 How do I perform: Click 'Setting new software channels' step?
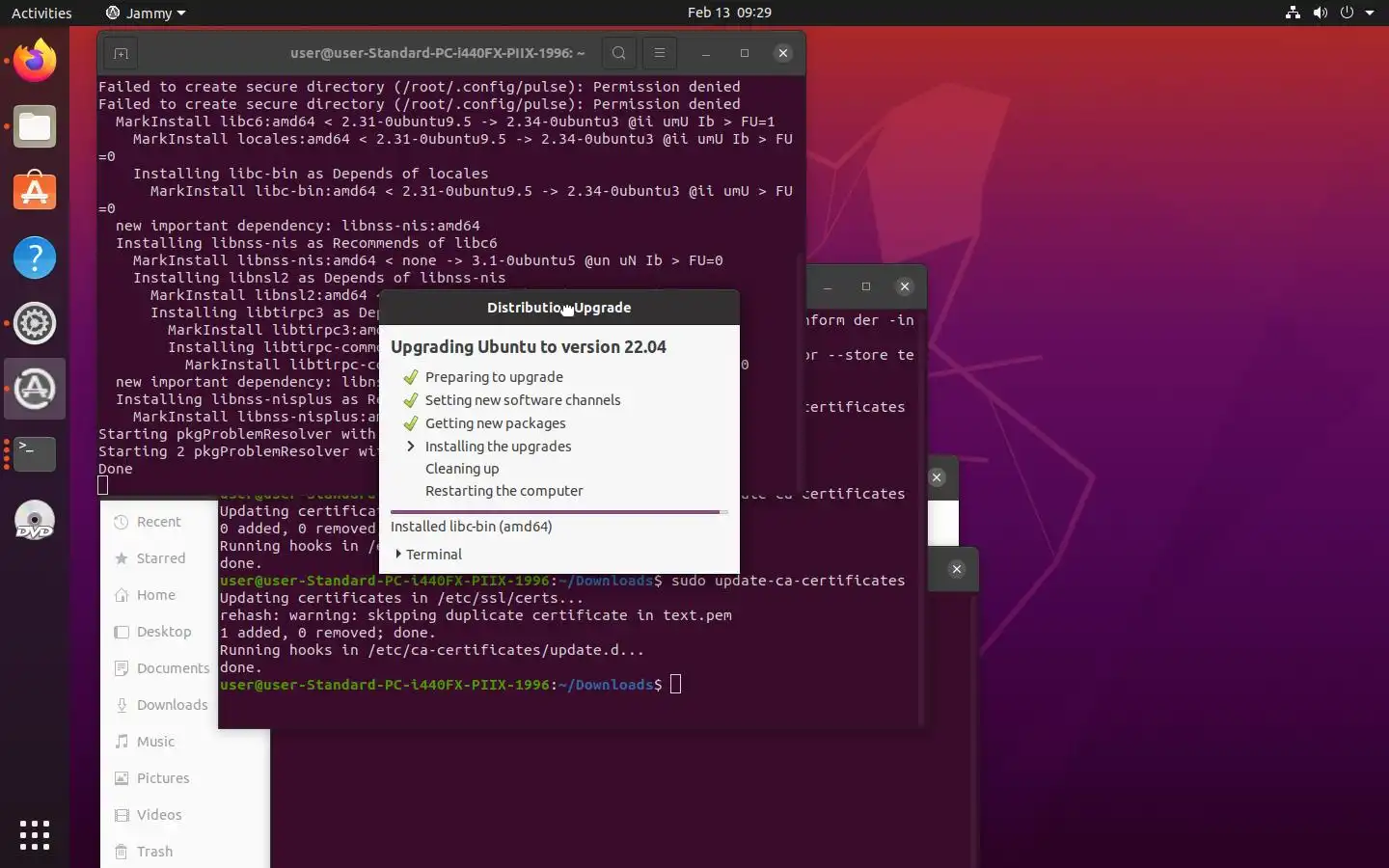click(x=523, y=400)
